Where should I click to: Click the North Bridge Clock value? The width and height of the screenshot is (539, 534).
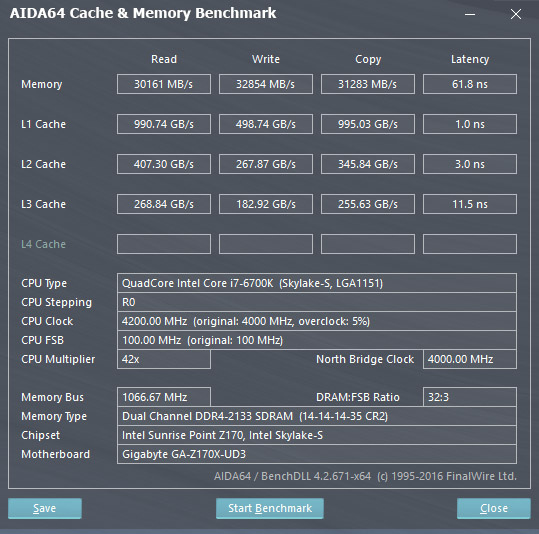click(470, 359)
